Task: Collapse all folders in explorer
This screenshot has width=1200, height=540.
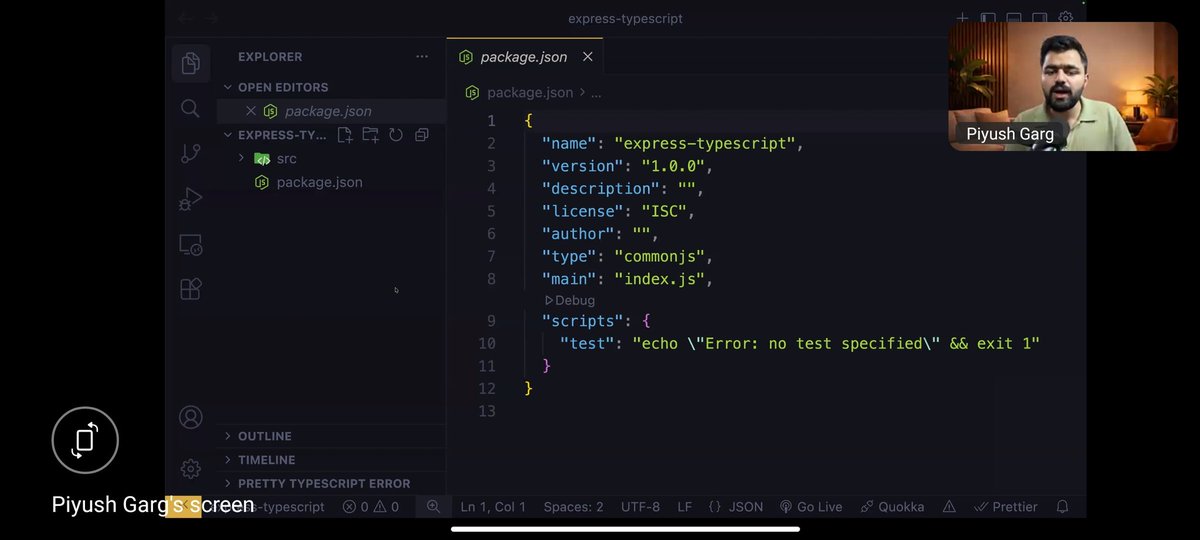Action: pyautogui.click(x=422, y=135)
